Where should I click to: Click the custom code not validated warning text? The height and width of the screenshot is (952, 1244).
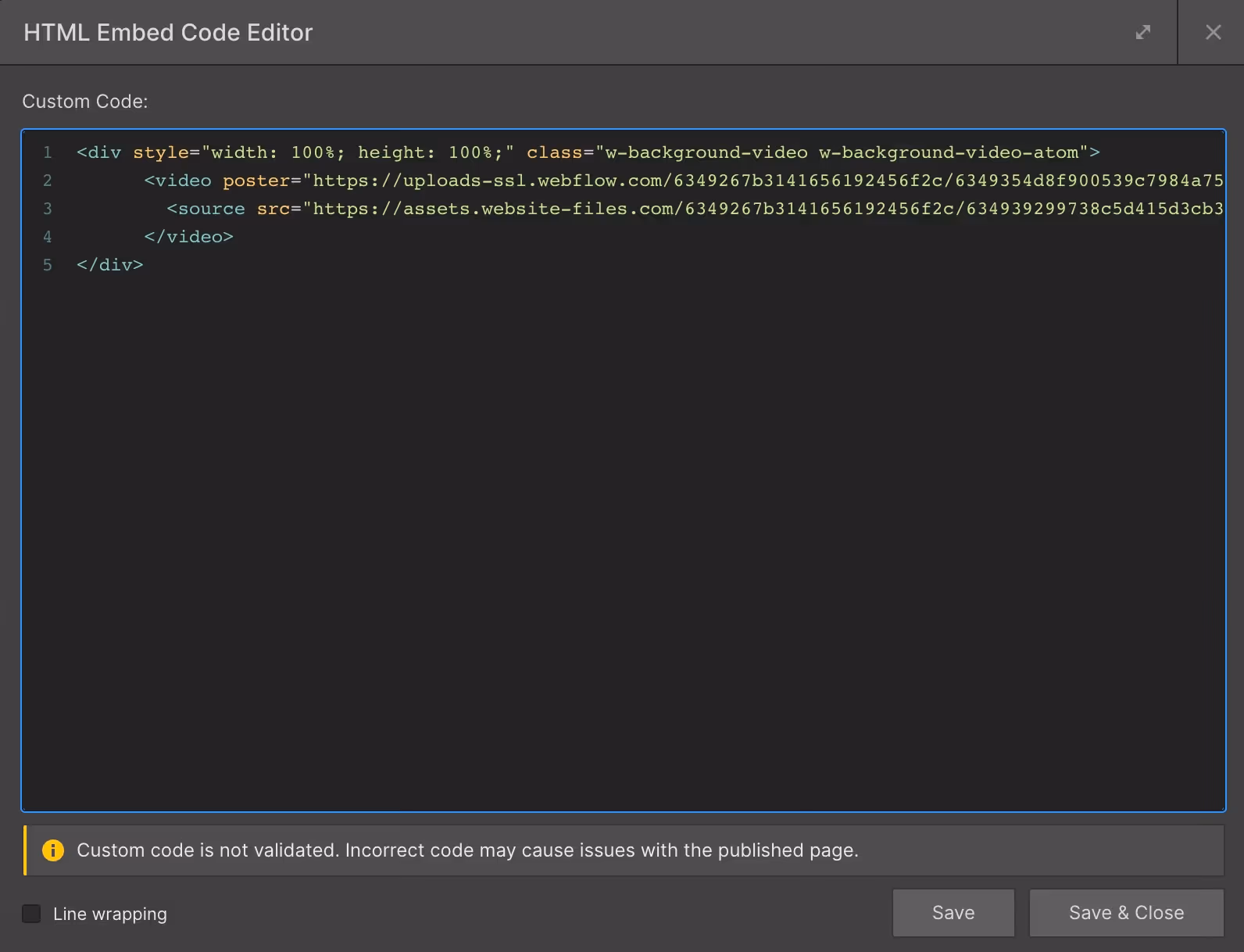click(x=467, y=850)
